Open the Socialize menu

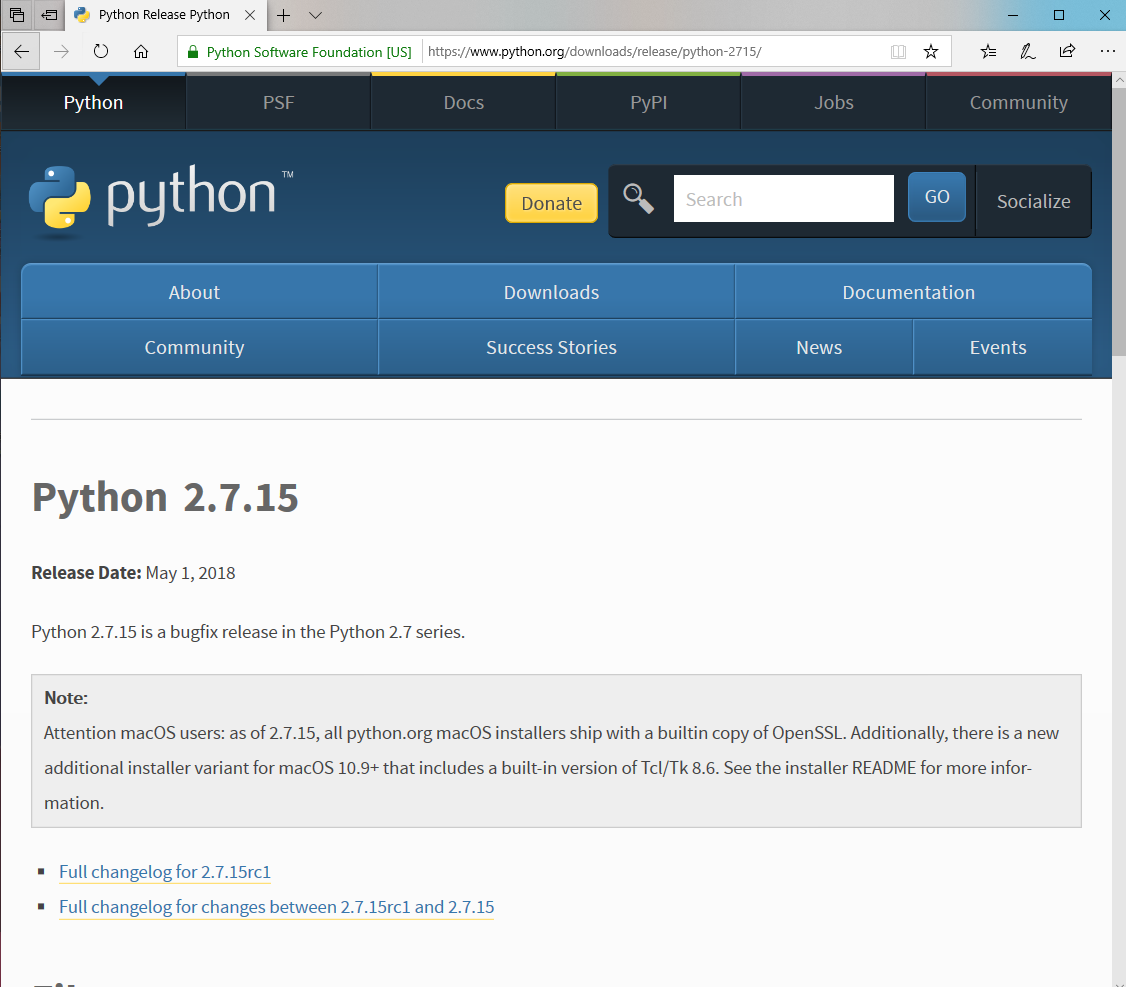pyautogui.click(x=1033, y=201)
